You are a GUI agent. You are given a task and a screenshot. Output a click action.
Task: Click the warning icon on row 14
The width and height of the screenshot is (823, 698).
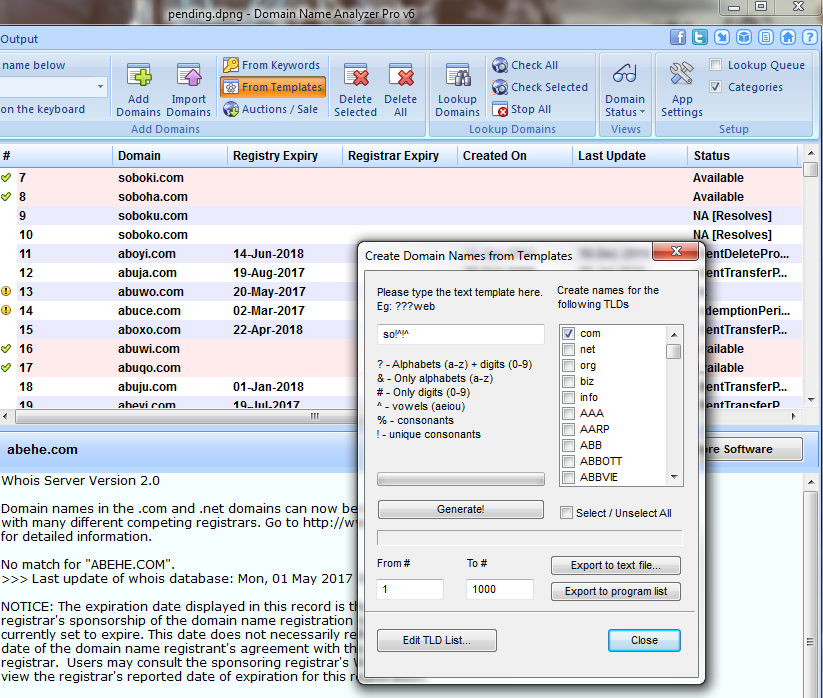(x=6, y=310)
